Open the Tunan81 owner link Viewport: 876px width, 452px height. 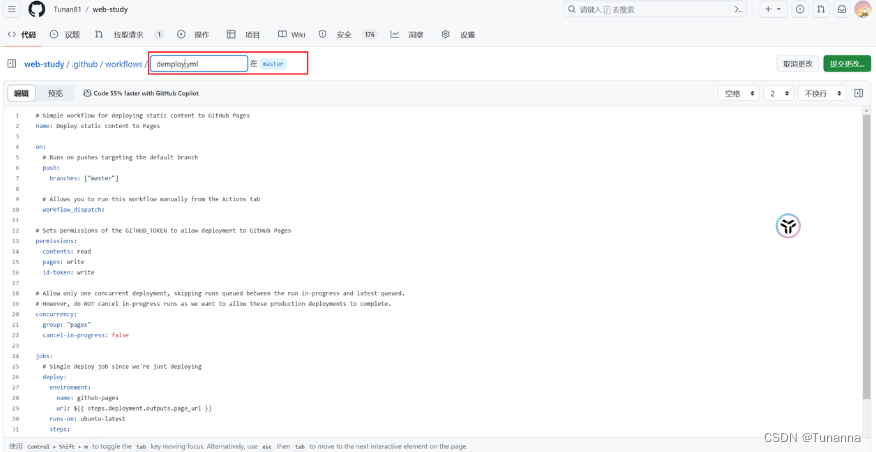(x=67, y=9)
